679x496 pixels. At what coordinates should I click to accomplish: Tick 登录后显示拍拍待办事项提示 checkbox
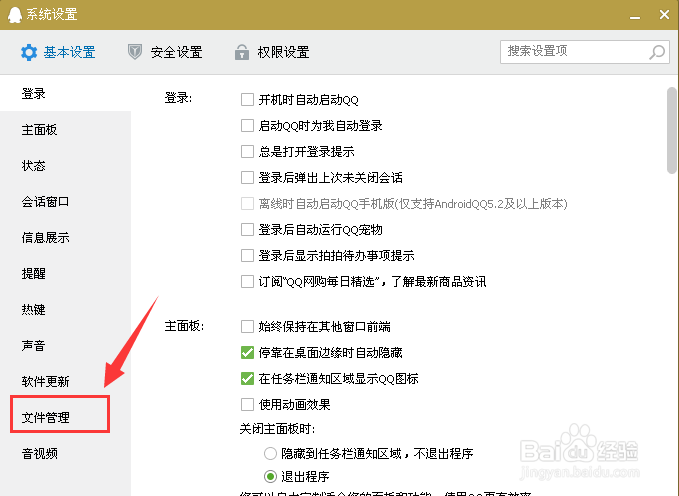click(x=247, y=256)
